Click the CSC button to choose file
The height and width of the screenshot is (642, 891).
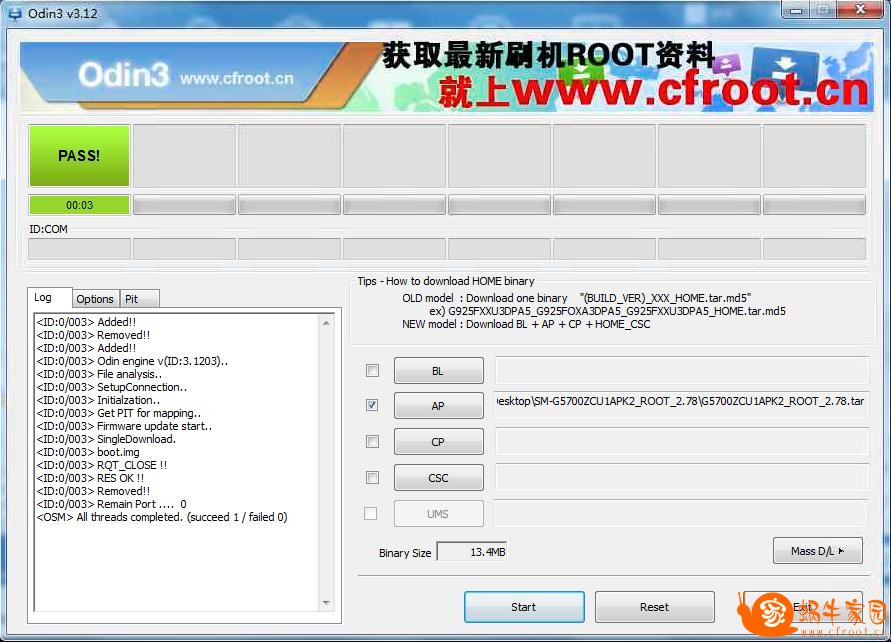pyautogui.click(x=439, y=478)
